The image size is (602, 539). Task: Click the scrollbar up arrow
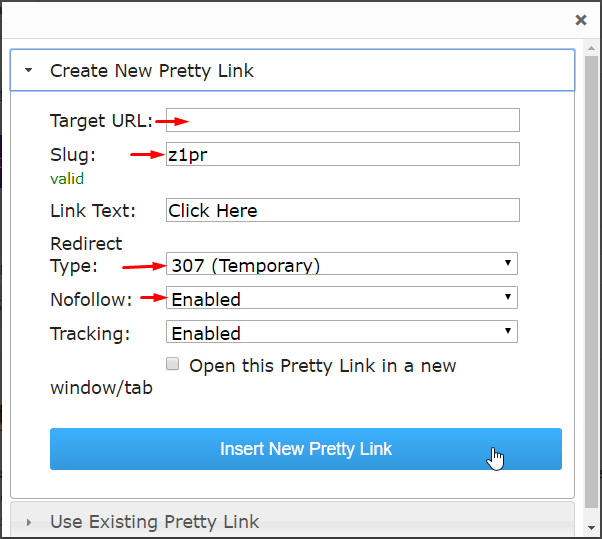[x=591, y=48]
